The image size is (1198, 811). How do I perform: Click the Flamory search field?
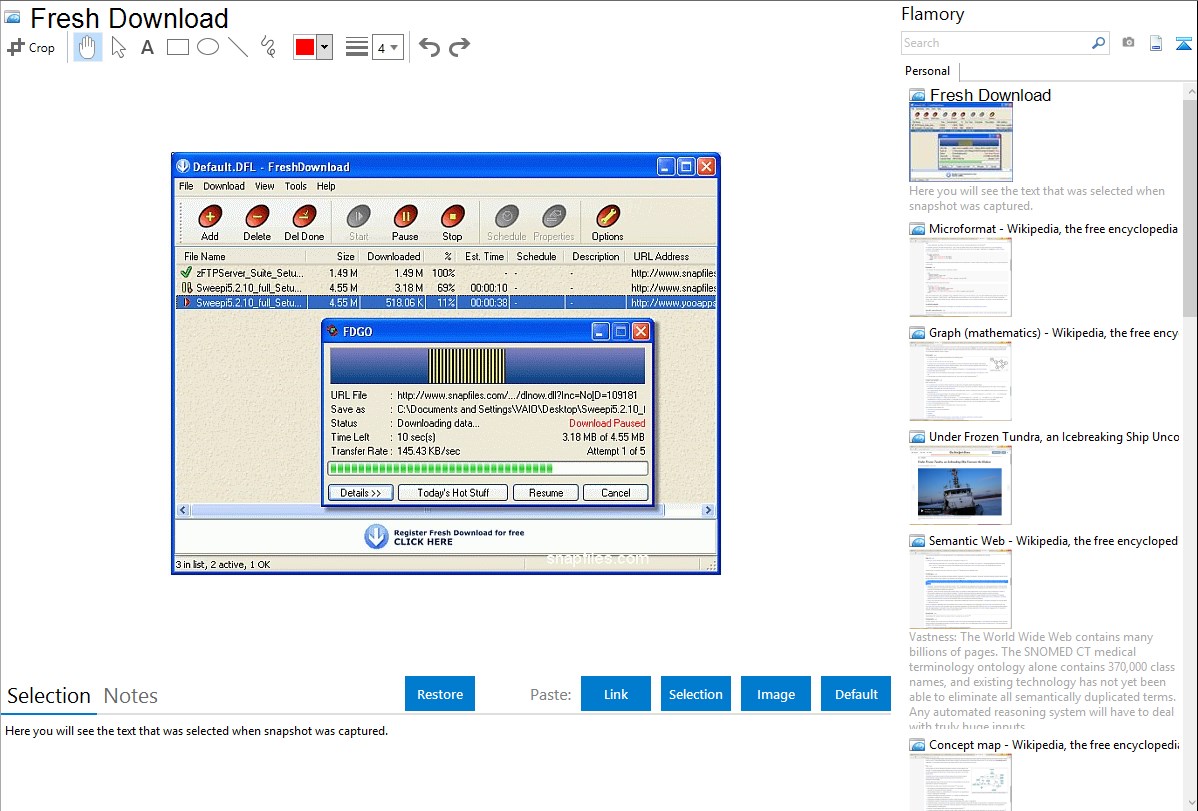click(995, 43)
